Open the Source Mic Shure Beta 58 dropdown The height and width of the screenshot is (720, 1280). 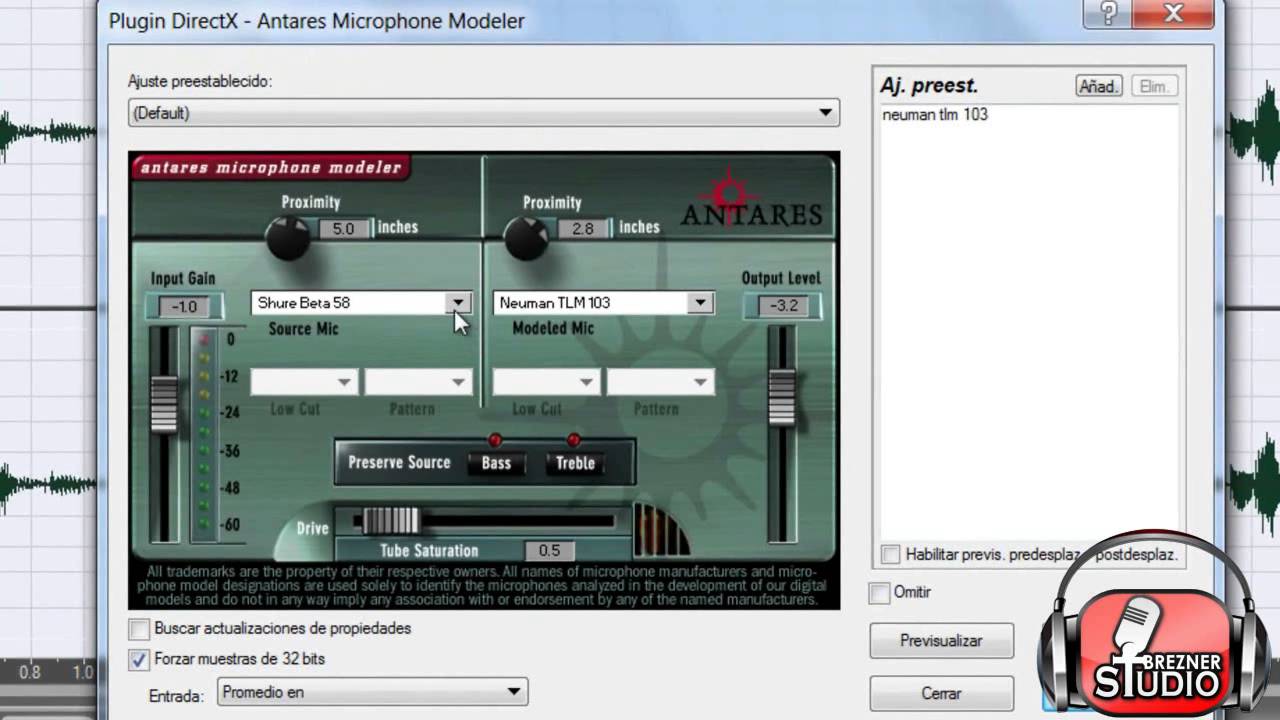tap(361, 302)
